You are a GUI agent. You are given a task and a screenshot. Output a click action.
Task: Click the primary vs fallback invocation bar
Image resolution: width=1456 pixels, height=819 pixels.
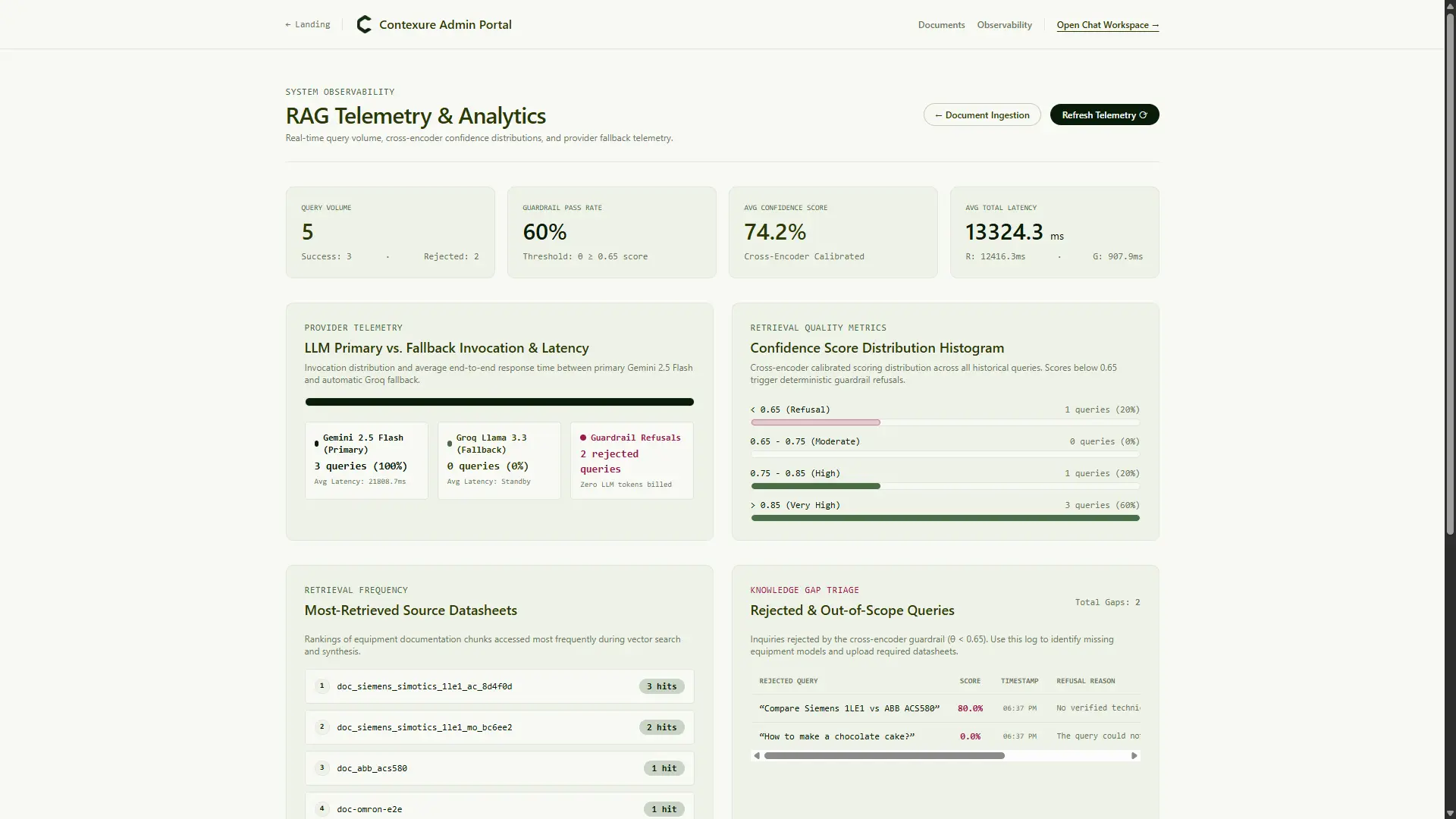[499, 402]
